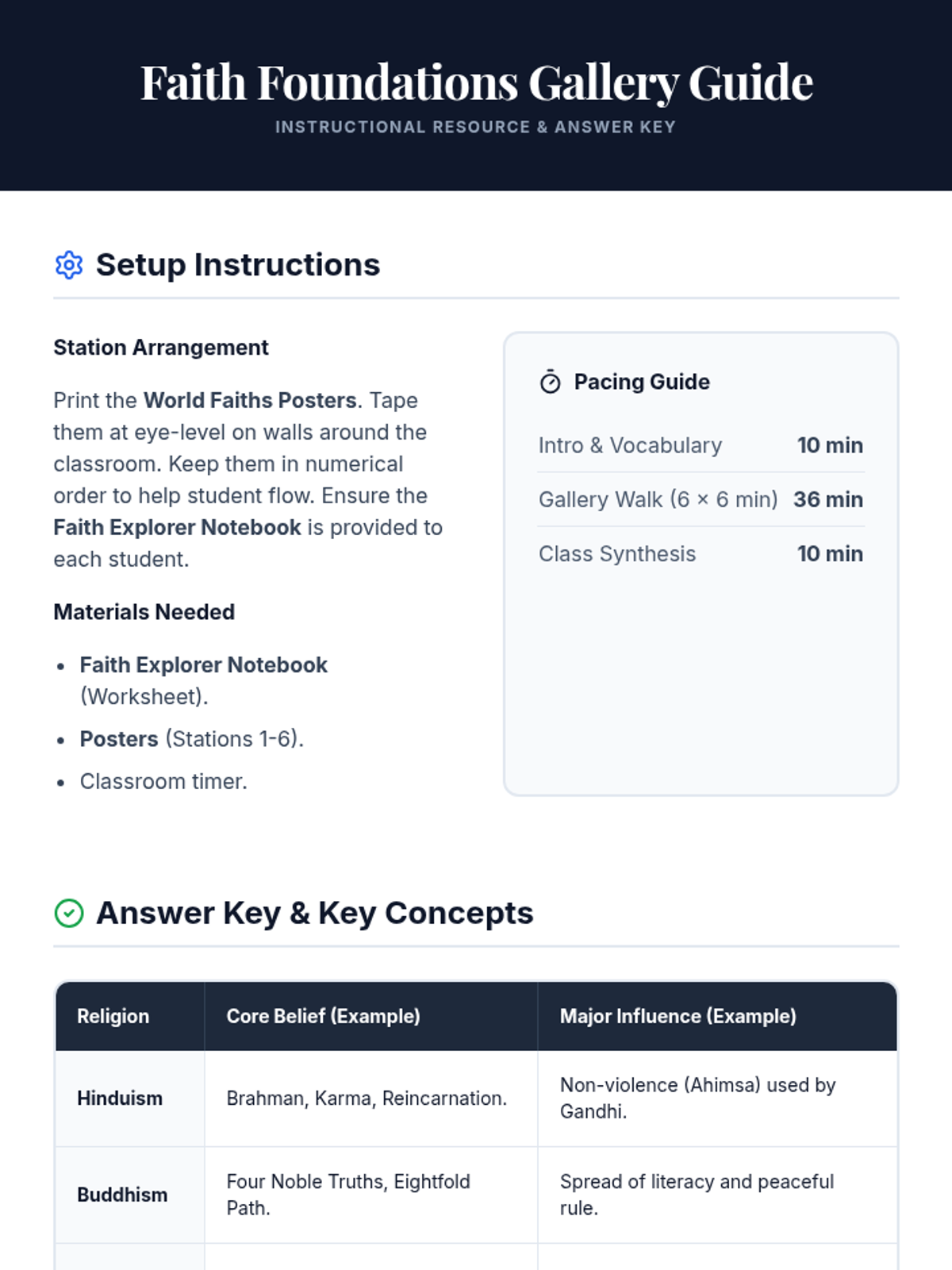Click the Intro & Vocabulary pacing row

point(701,445)
